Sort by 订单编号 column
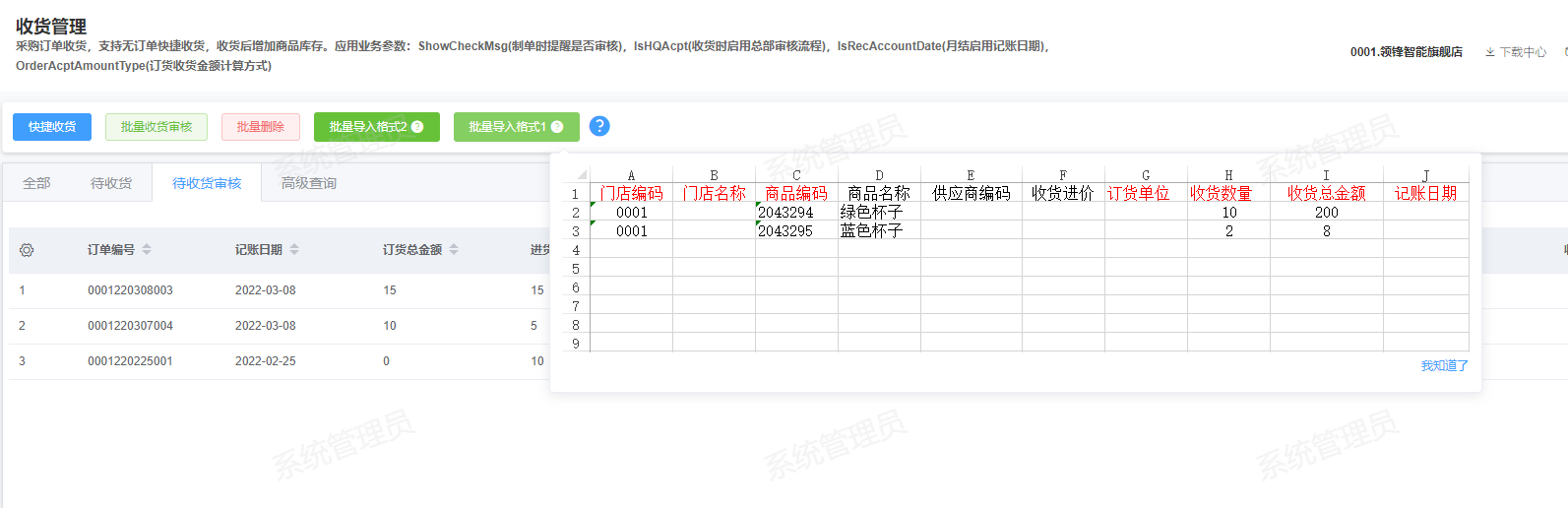The width and height of the screenshot is (1568, 508). 147,250
